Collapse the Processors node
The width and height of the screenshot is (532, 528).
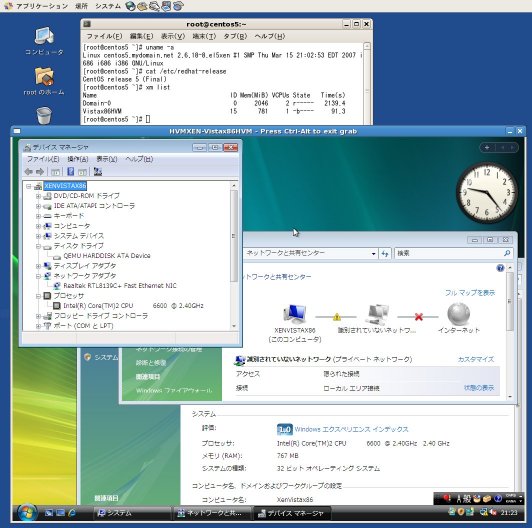38,296
